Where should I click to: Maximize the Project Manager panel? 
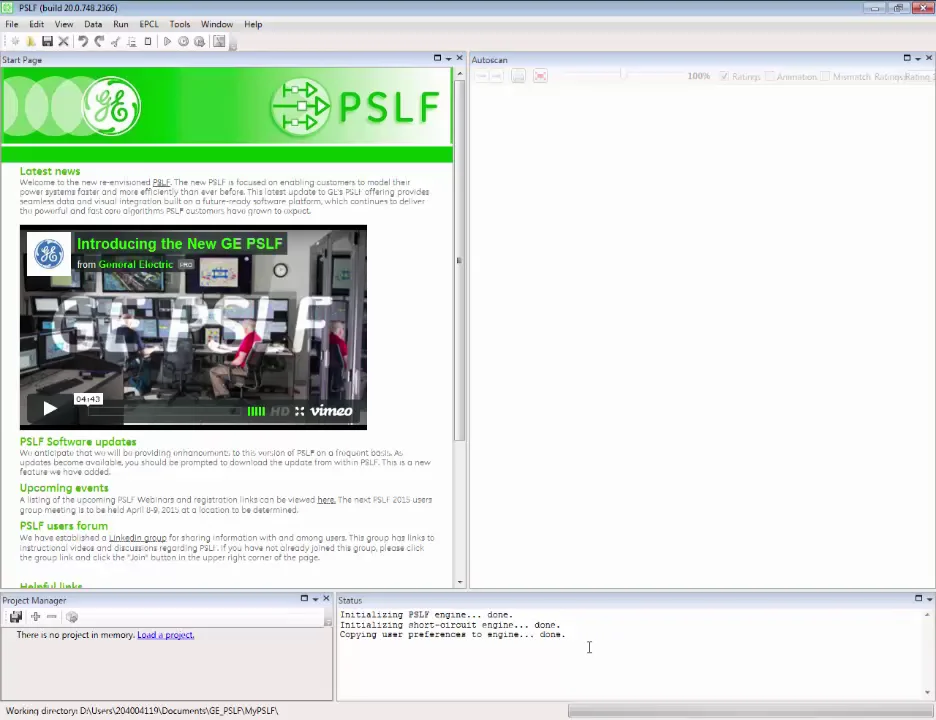pyautogui.click(x=304, y=598)
